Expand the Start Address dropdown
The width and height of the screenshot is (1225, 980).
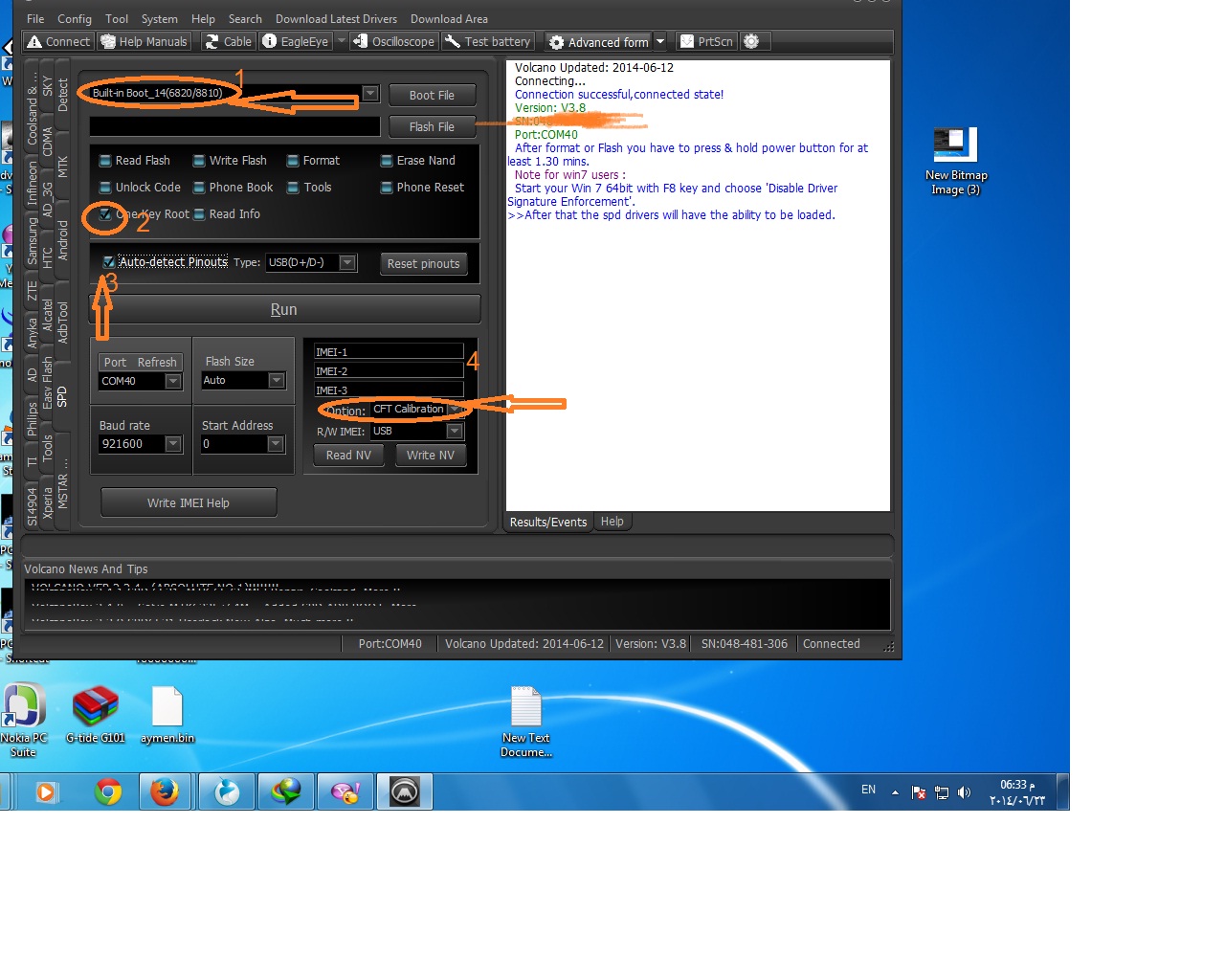(x=277, y=443)
